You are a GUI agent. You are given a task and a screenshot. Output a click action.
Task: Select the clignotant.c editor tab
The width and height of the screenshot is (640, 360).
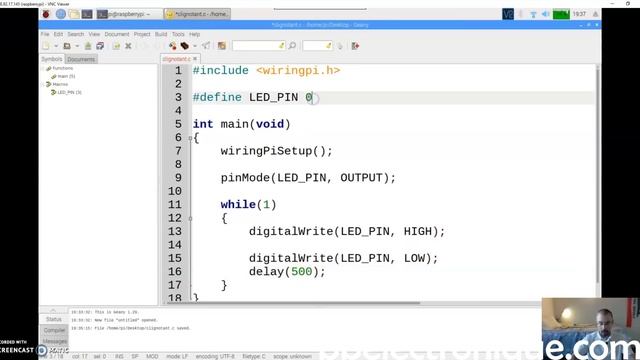(x=176, y=59)
